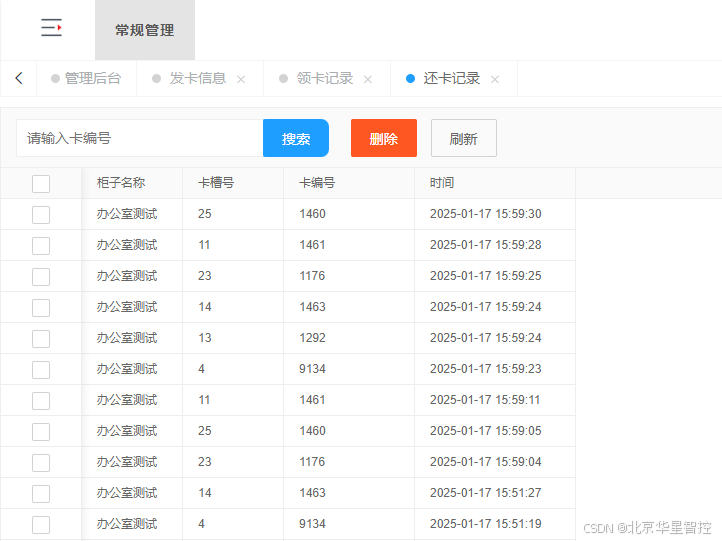The height and width of the screenshot is (541, 722).
Task: Close the 发卡信息 tab
Action: [241, 79]
